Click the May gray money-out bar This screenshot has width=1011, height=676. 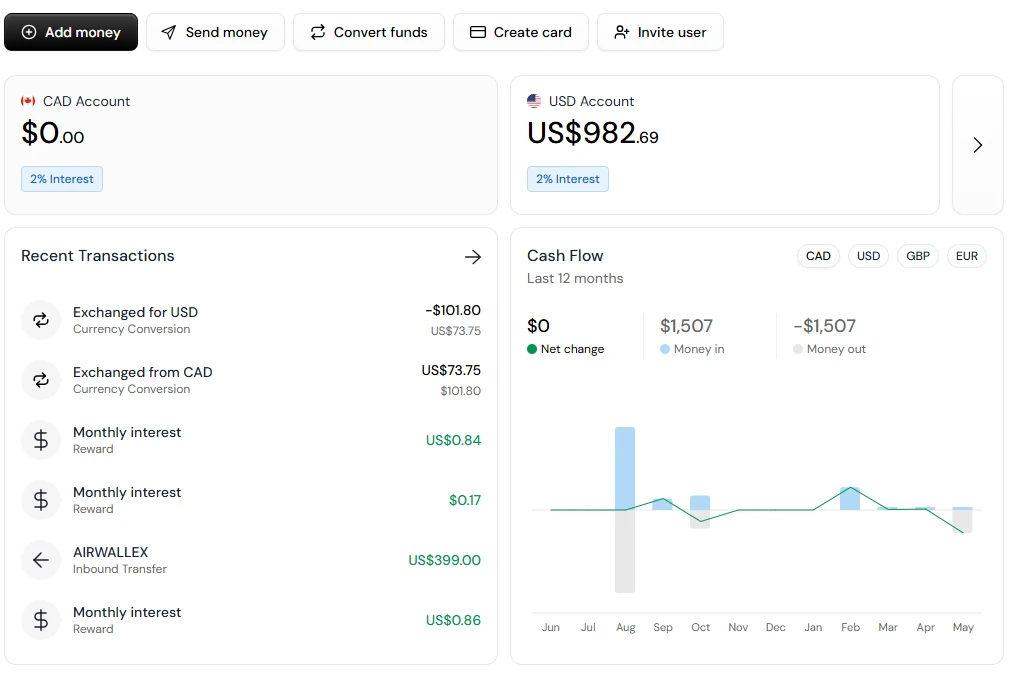point(963,521)
